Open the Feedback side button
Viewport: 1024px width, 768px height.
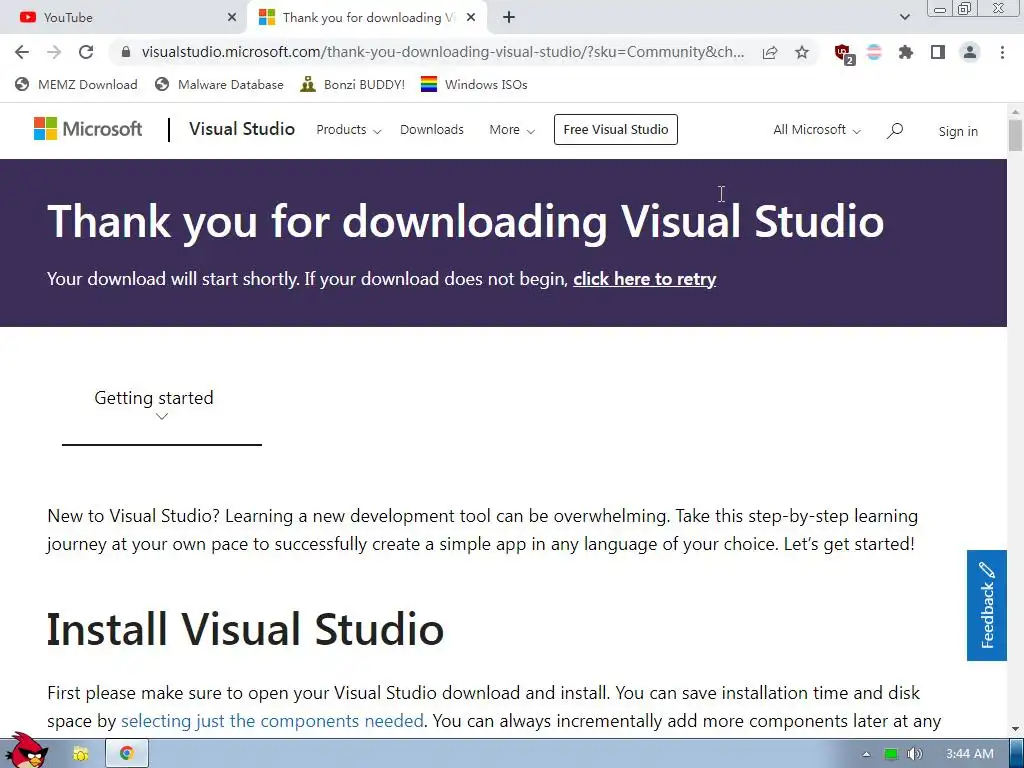987,605
